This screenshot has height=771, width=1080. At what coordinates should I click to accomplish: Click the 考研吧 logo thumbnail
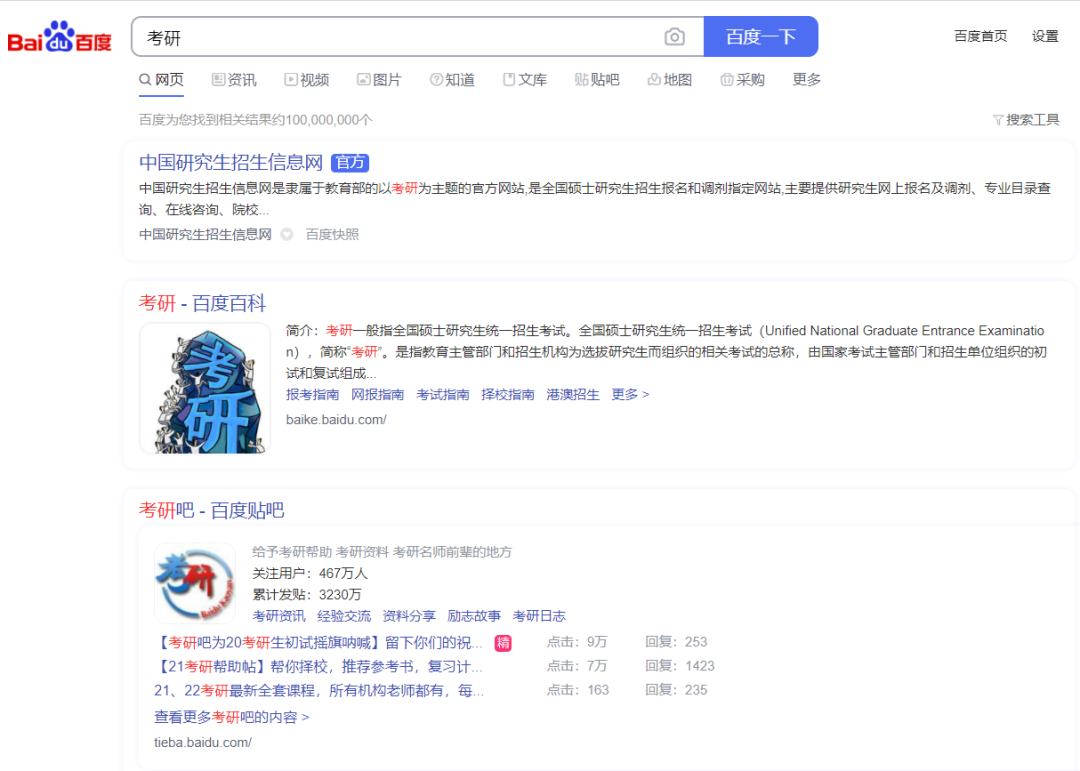click(x=195, y=583)
